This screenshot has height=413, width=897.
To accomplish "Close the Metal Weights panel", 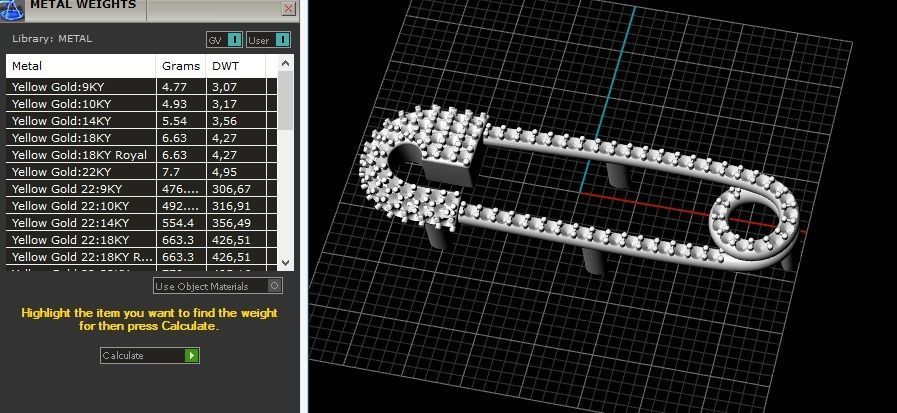I will pyautogui.click(x=289, y=8).
